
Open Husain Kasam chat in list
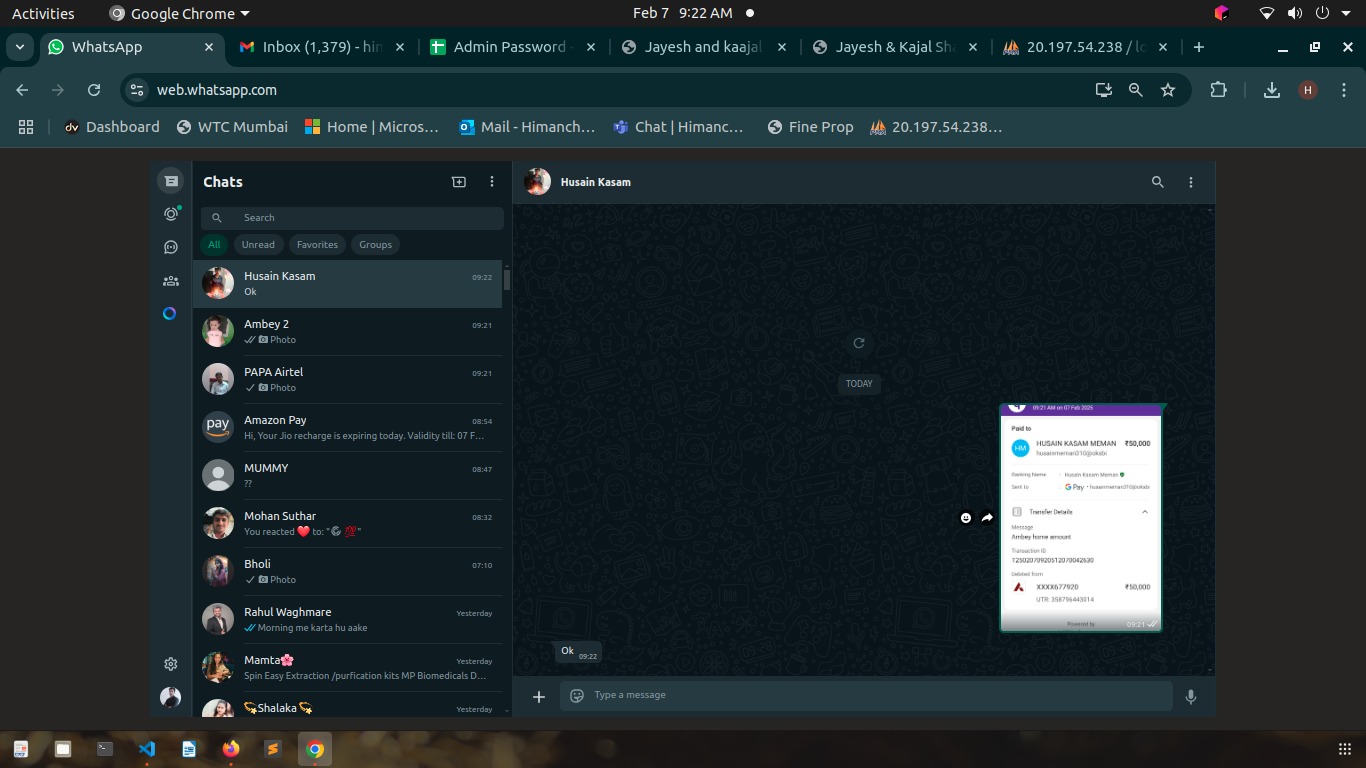348,284
